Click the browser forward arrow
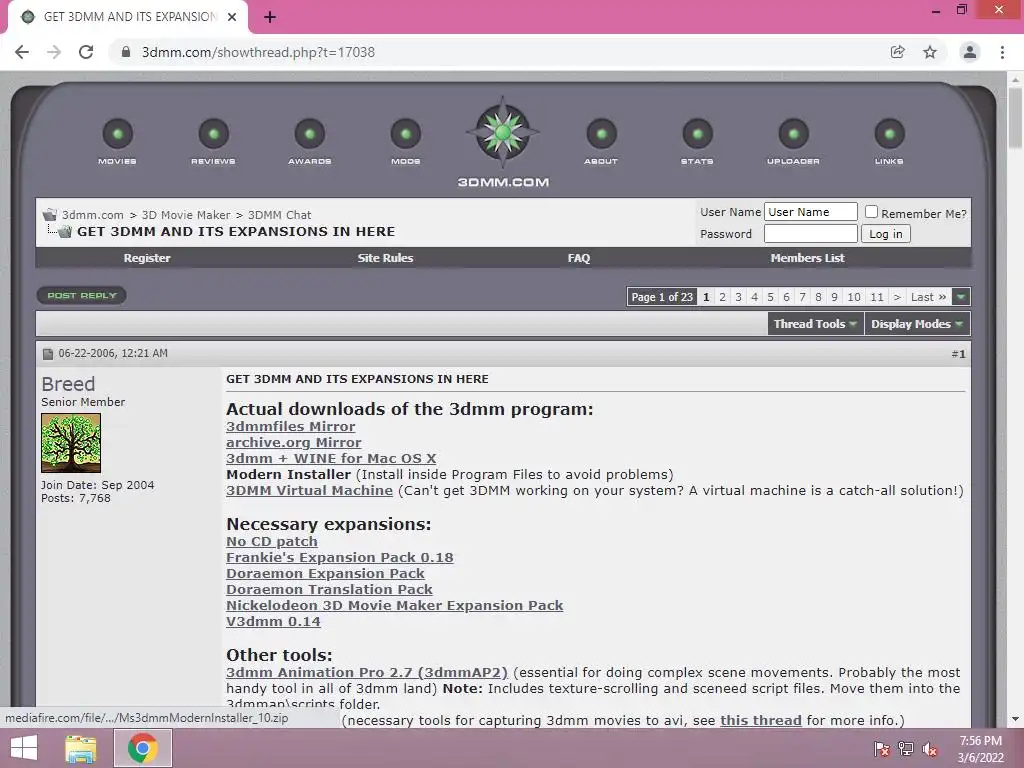The height and width of the screenshot is (768, 1024). click(54, 52)
